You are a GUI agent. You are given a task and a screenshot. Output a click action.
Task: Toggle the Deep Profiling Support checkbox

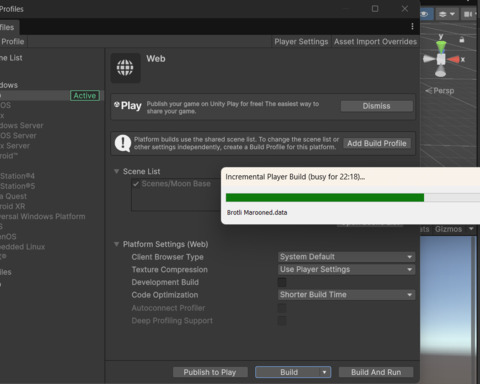tap(282, 321)
